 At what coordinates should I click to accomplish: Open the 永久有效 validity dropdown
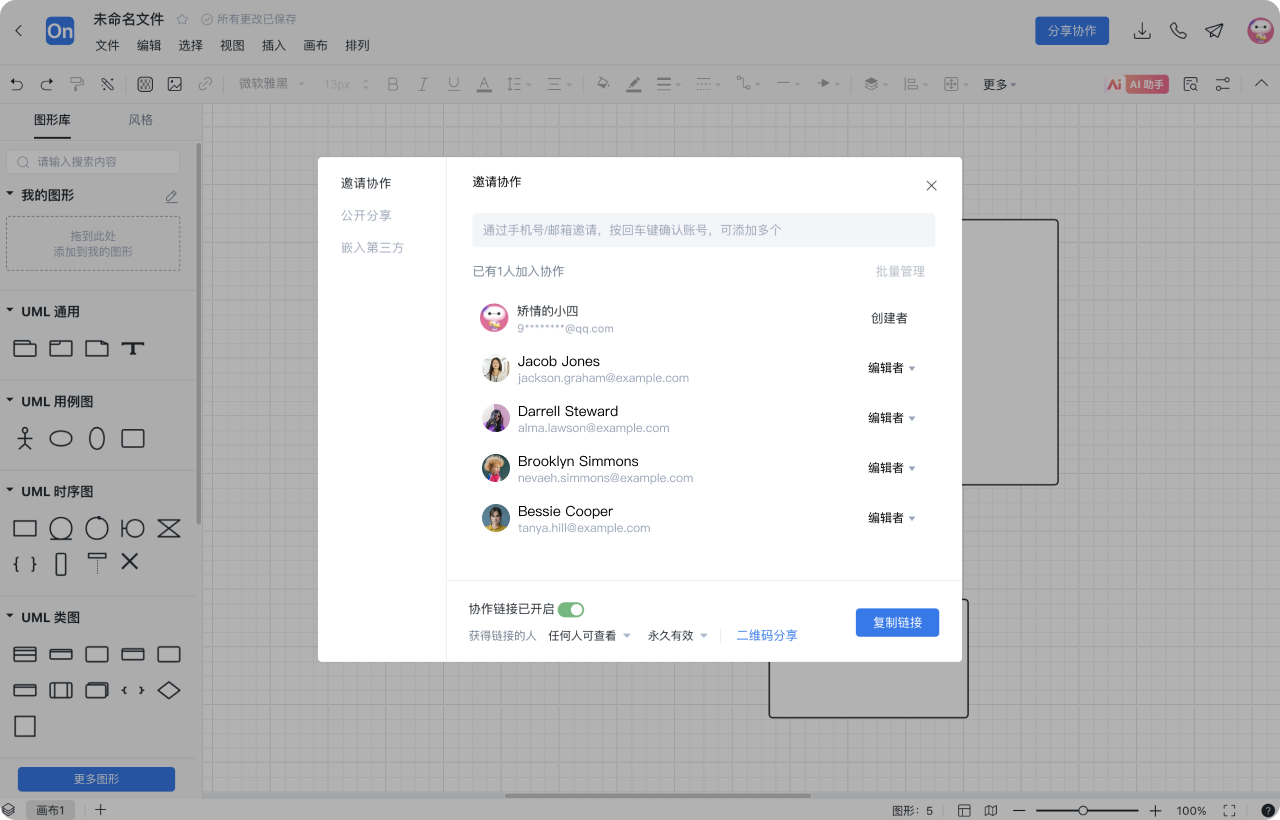[x=677, y=635]
